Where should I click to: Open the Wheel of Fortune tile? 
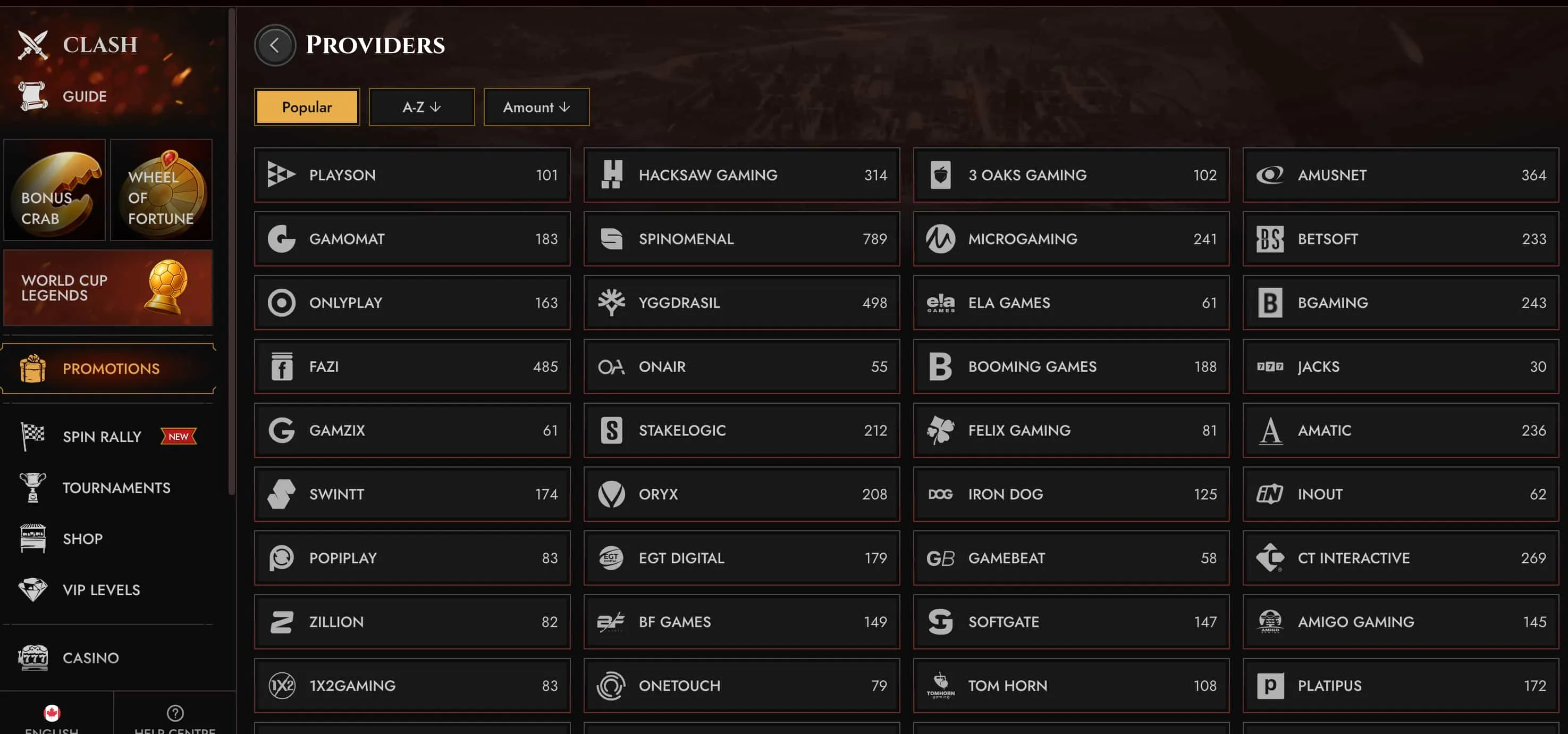pos(161,189)
